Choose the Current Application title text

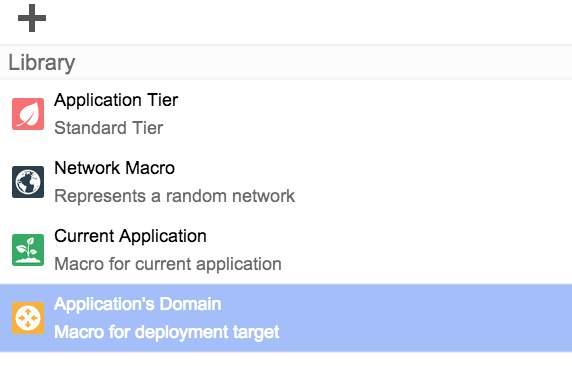click(x=130, y=236)
